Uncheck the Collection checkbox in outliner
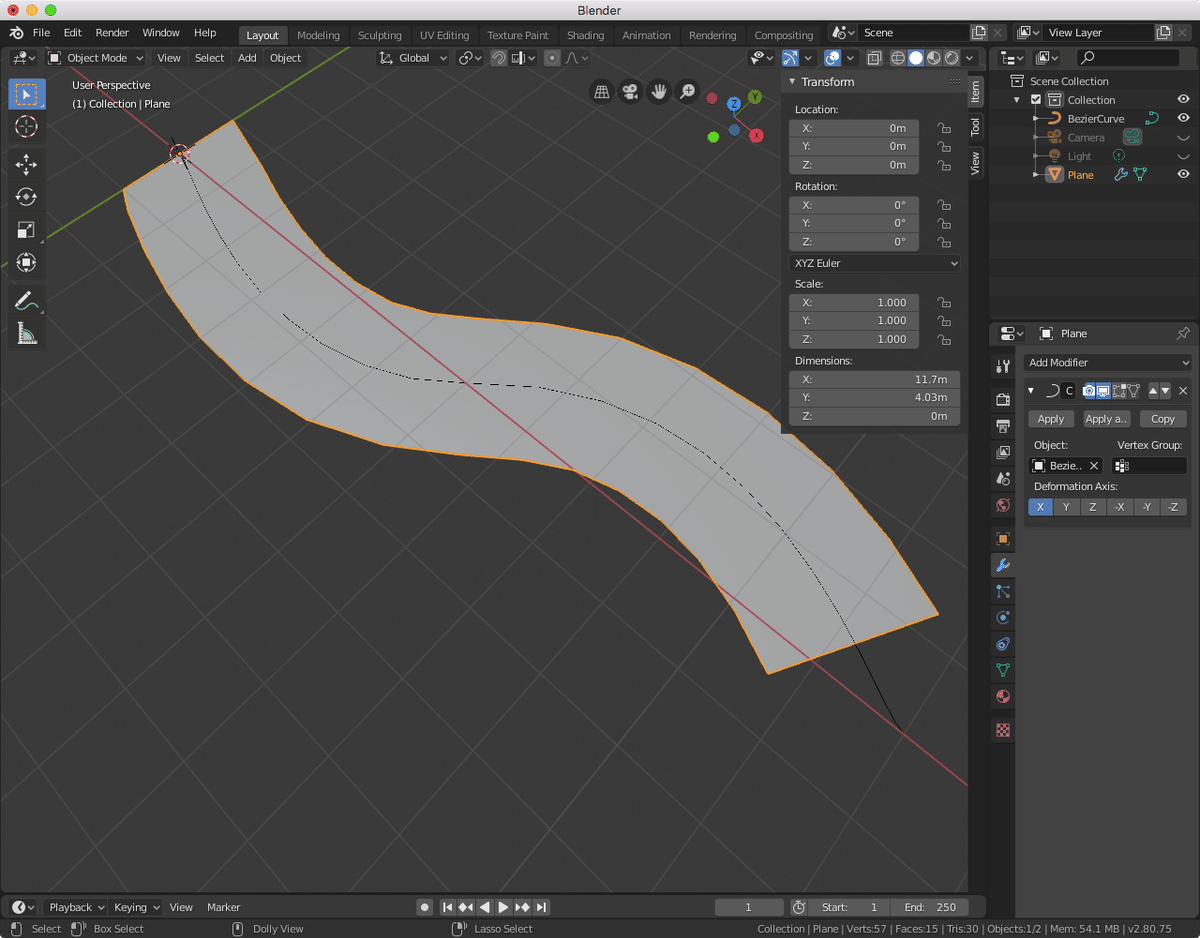Screen dimensions: 1200x938 [1036, 100]
